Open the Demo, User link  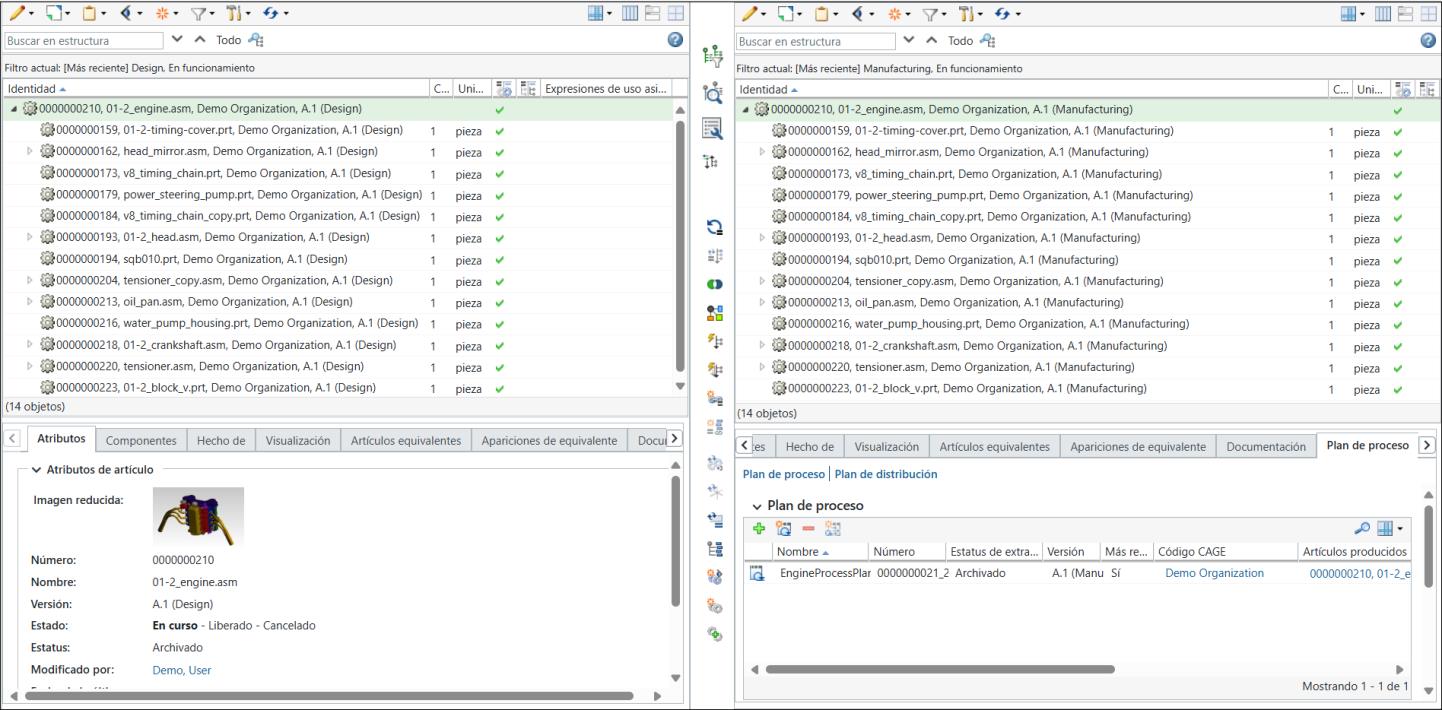coord(182,670)
